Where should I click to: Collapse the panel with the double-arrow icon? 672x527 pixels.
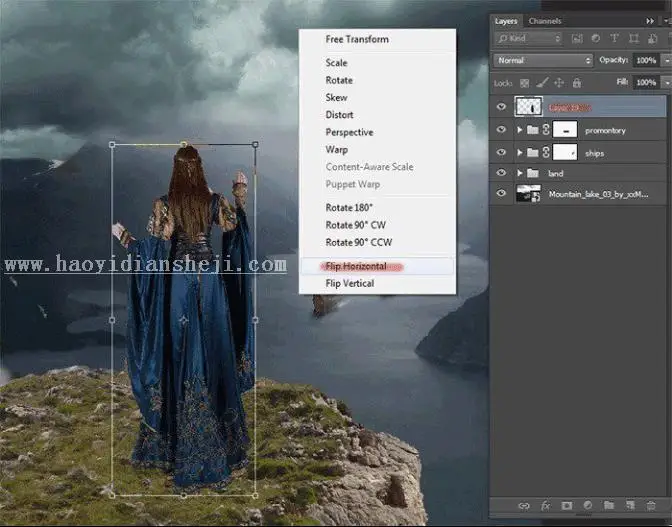650,21
